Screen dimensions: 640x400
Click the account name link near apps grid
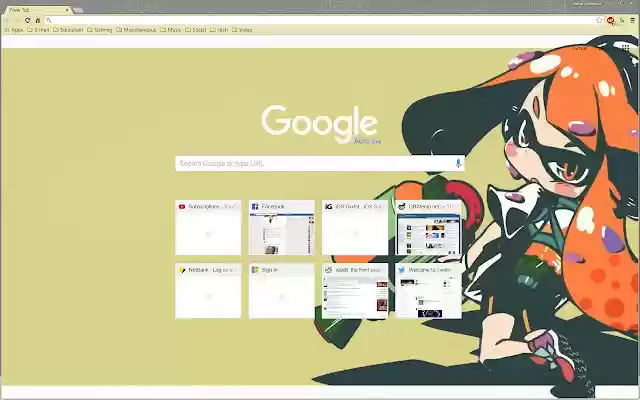pos(579,48)
